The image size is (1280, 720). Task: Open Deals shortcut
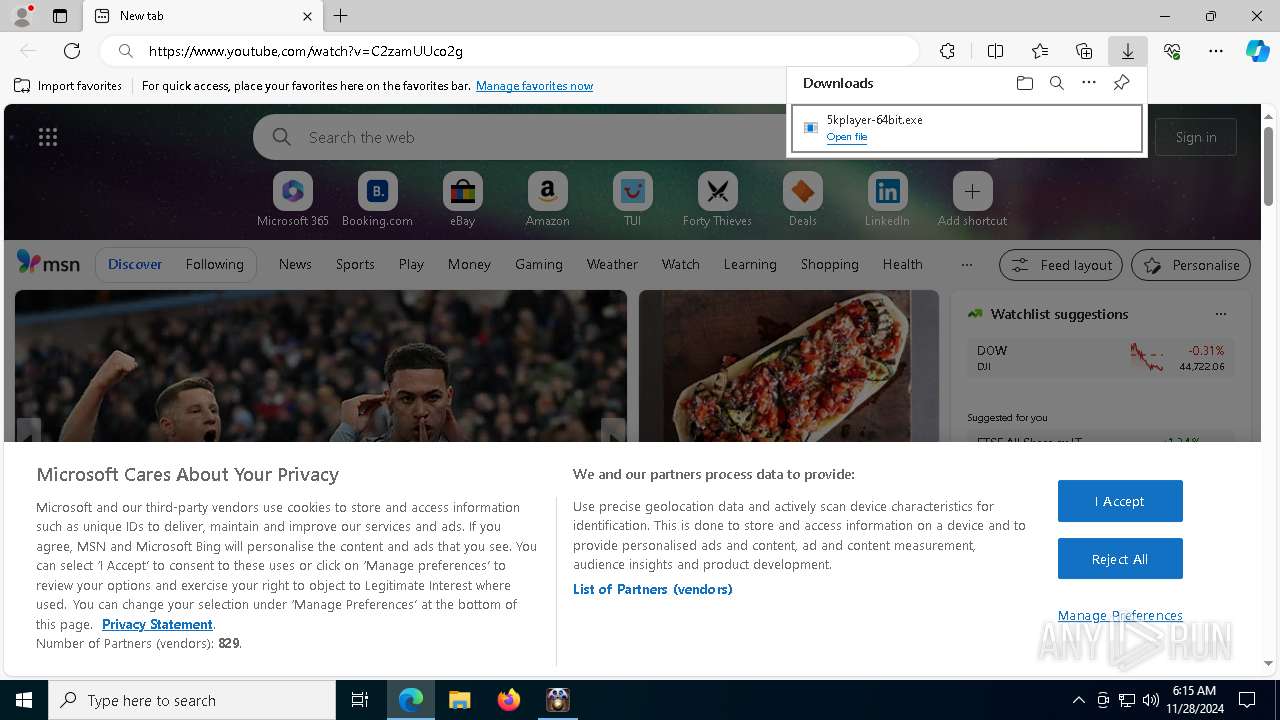click(x=802, y=200)
